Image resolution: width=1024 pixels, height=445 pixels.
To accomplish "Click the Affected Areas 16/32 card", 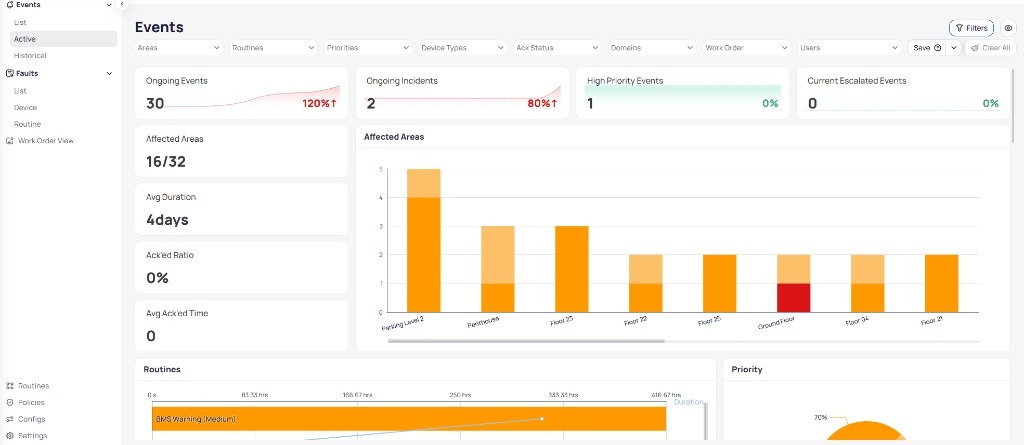I will (x=242, y=151).
